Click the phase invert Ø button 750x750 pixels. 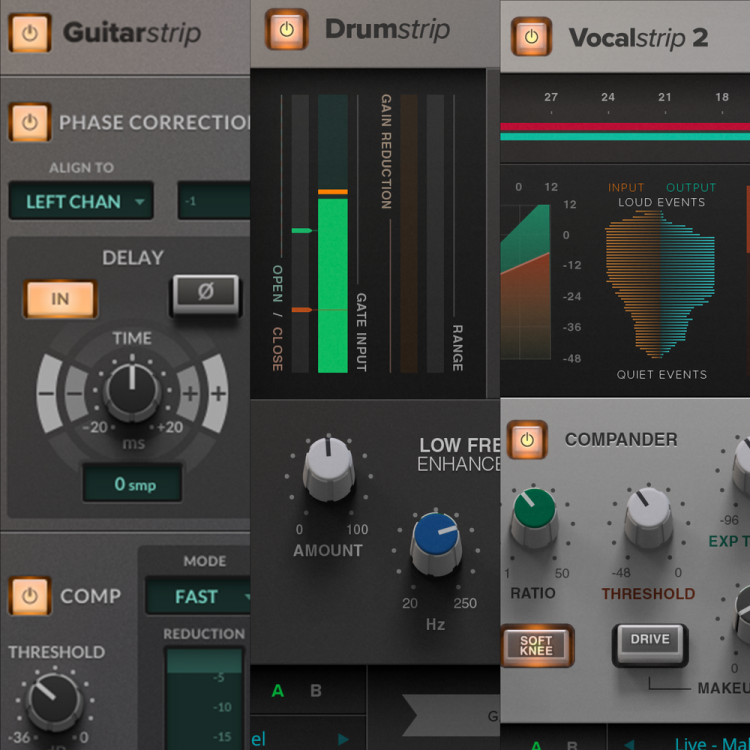pos(206,293)
